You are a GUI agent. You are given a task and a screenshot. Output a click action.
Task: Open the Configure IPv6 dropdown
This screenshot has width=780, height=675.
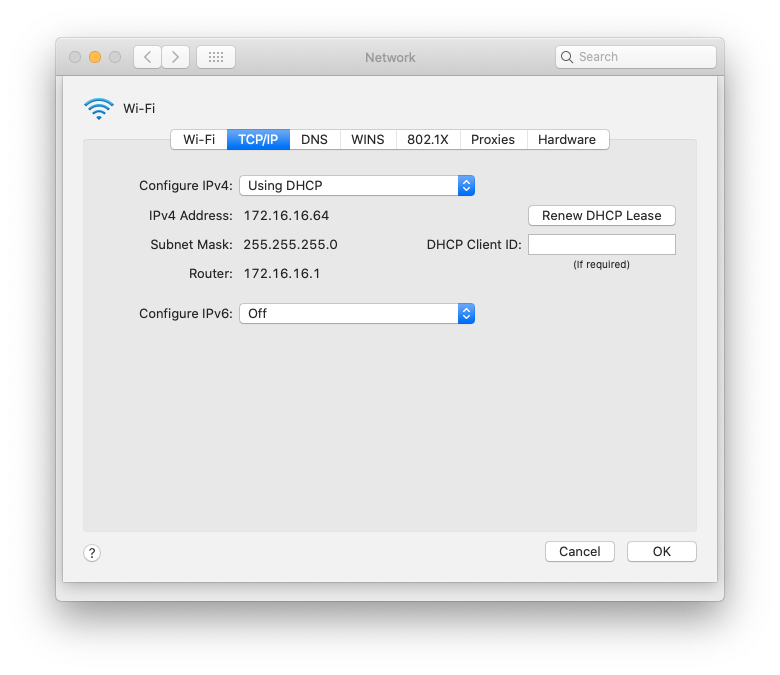(357, 314)
